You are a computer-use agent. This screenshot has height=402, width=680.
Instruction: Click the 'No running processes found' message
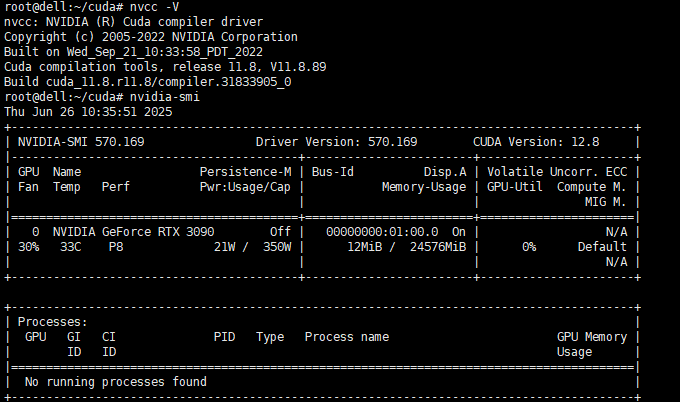pyautogui.click(x=116, y=382)
